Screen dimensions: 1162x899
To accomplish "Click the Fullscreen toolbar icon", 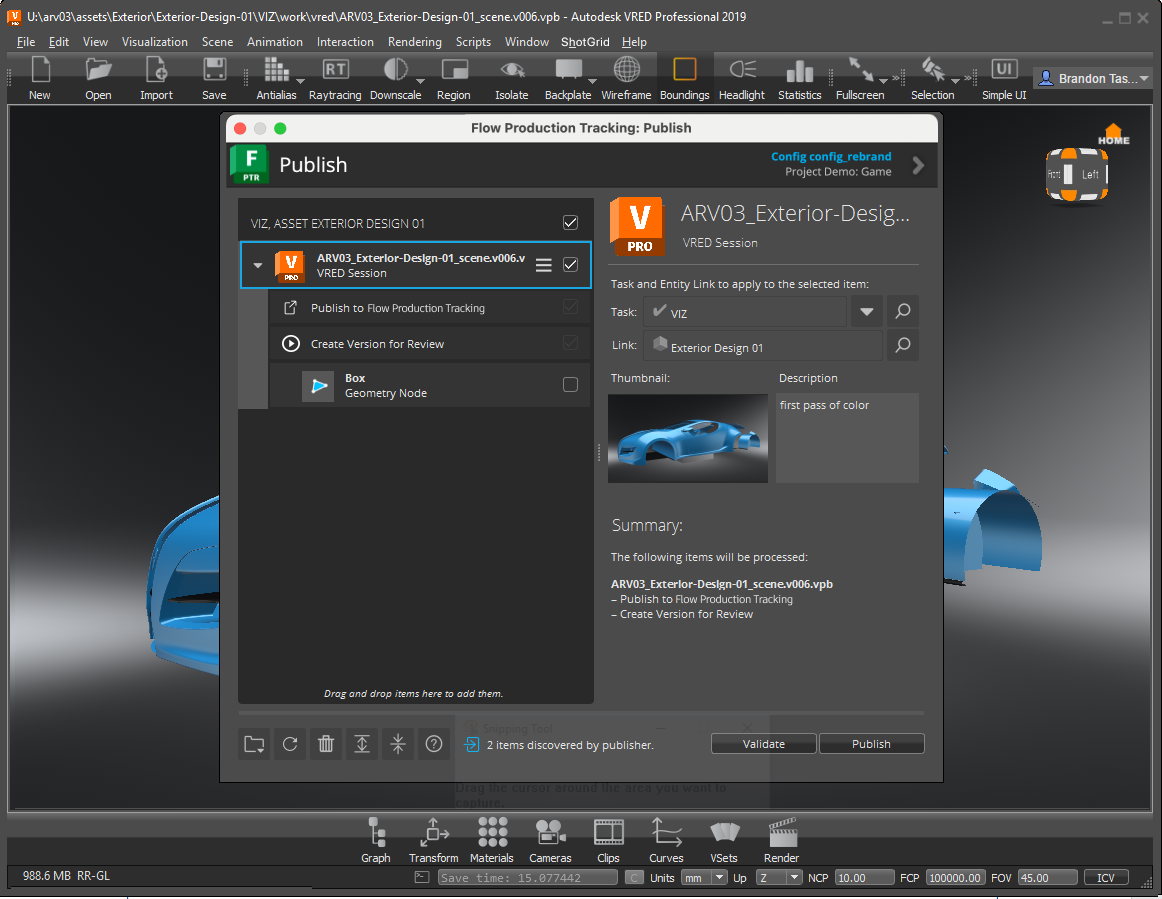I will [860, 78].
